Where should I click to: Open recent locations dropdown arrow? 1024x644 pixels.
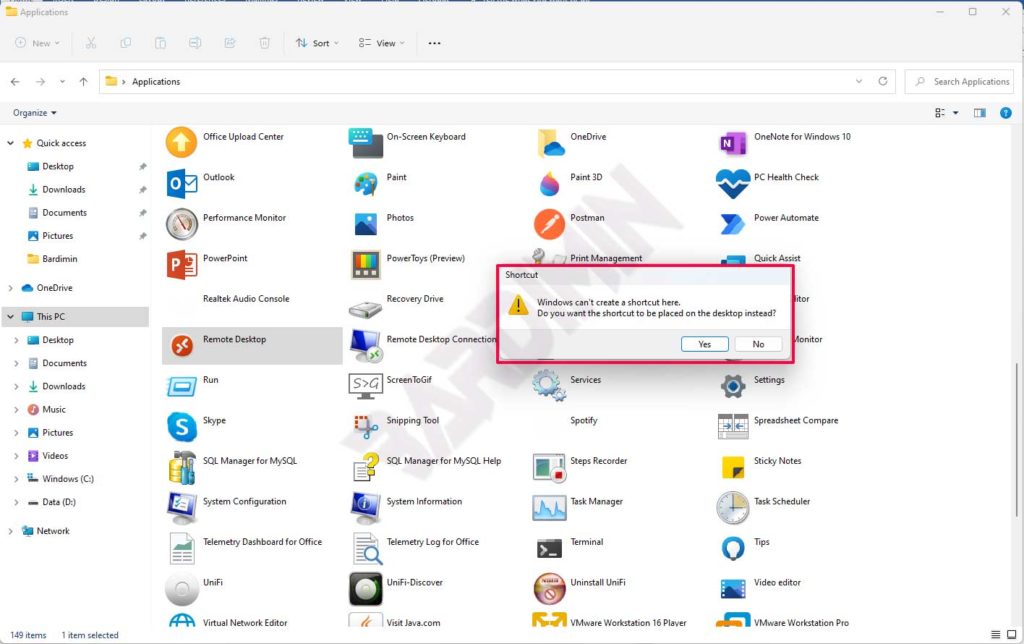(x=62, y=82)
